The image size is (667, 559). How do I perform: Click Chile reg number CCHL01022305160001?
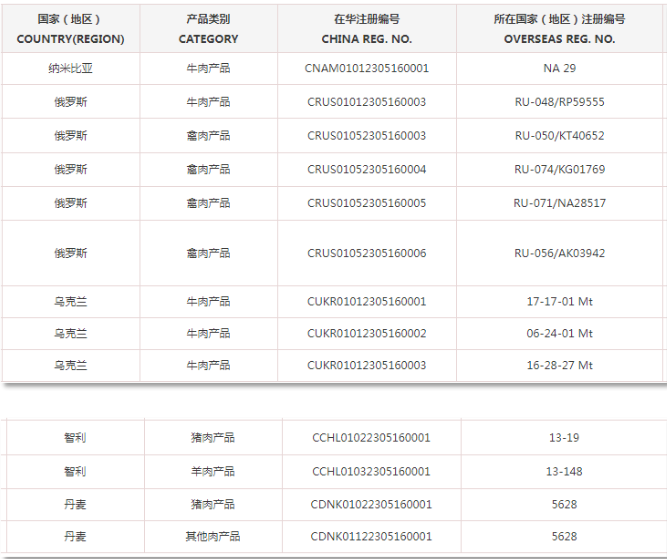click(x=371, y=437)
